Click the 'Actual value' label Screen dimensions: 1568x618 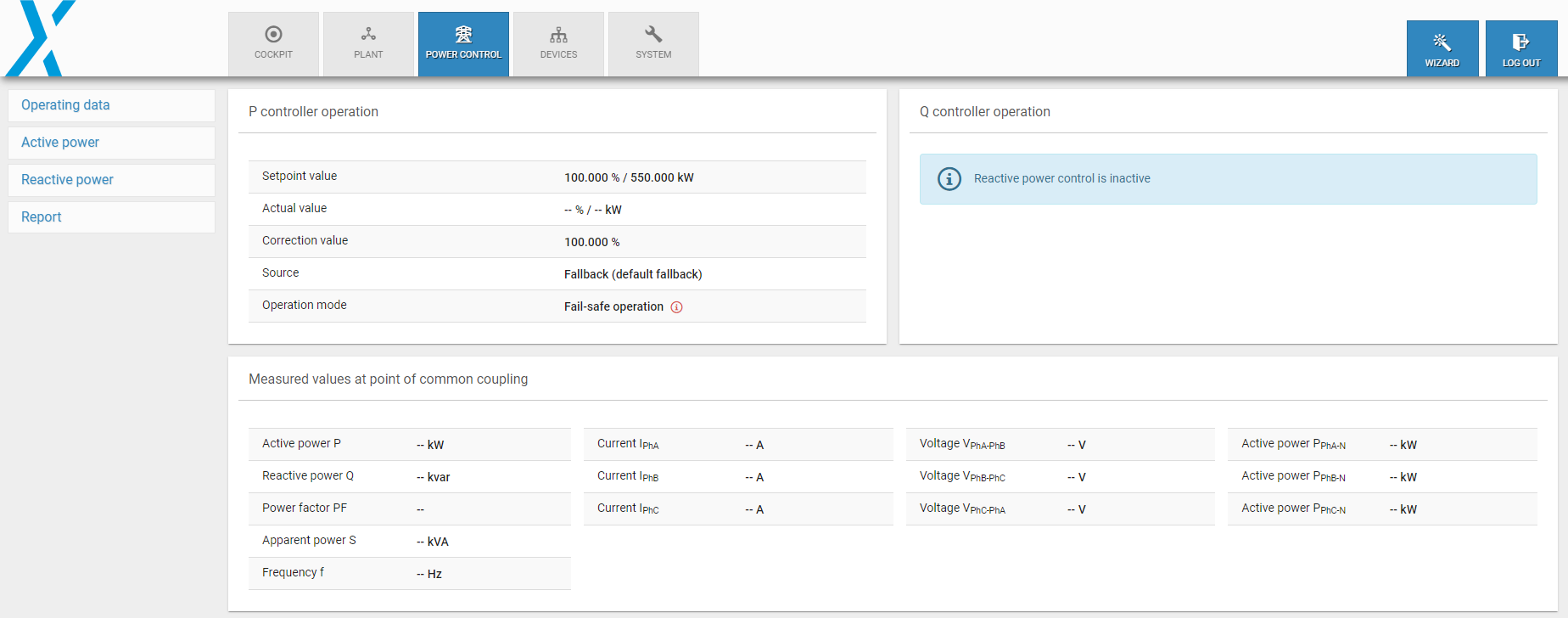294,208
